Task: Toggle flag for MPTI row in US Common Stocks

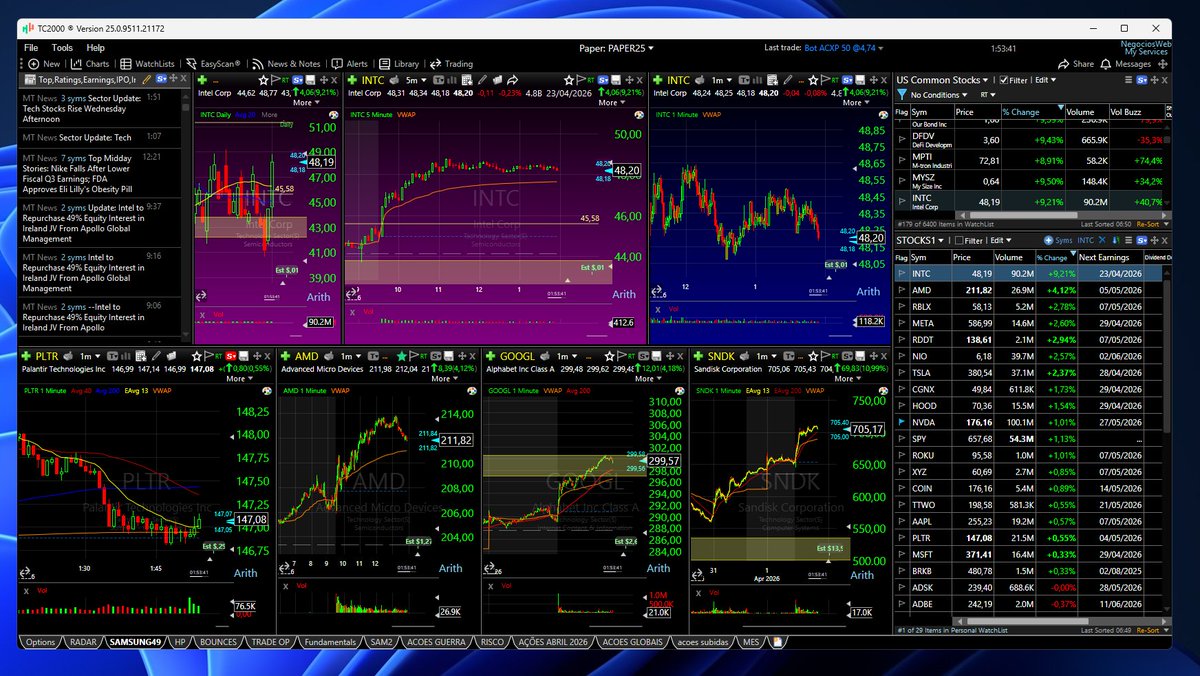Action: [903, 160]
